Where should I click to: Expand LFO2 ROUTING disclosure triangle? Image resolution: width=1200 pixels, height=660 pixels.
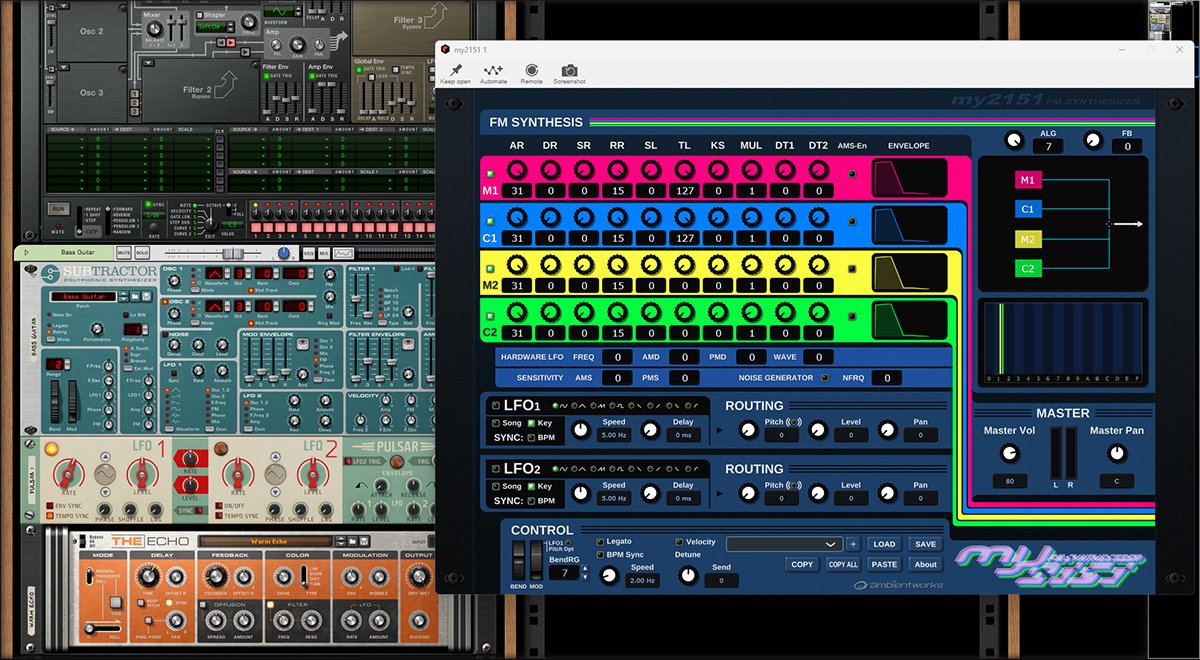point(719,493)
